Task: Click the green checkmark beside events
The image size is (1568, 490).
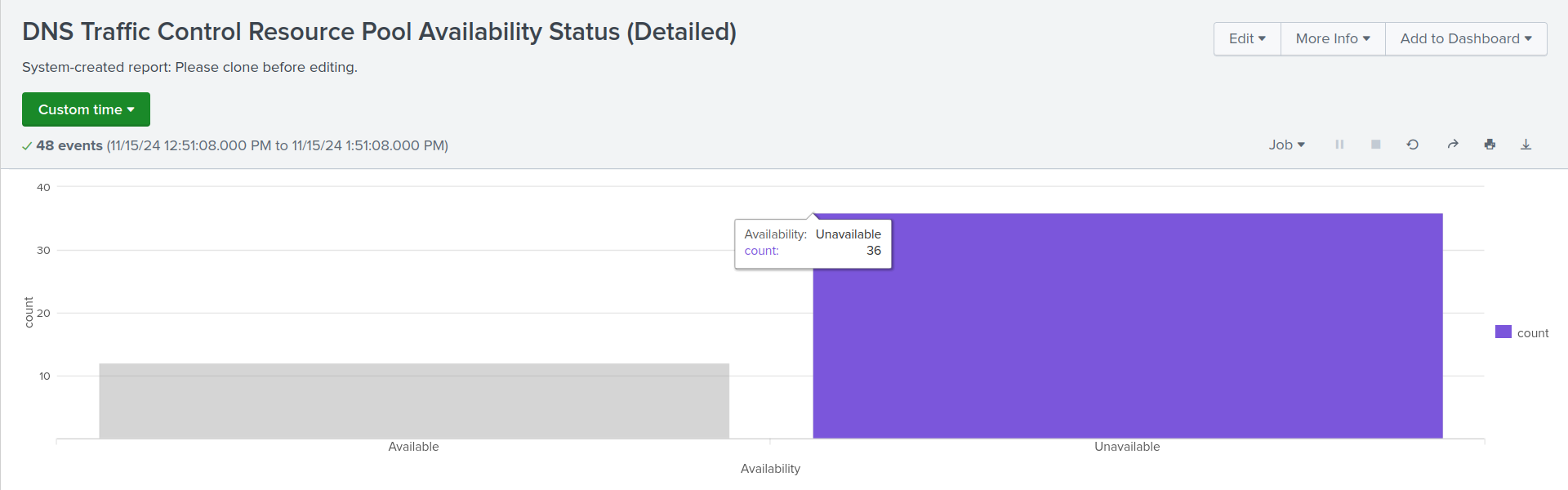Action: 27,146
